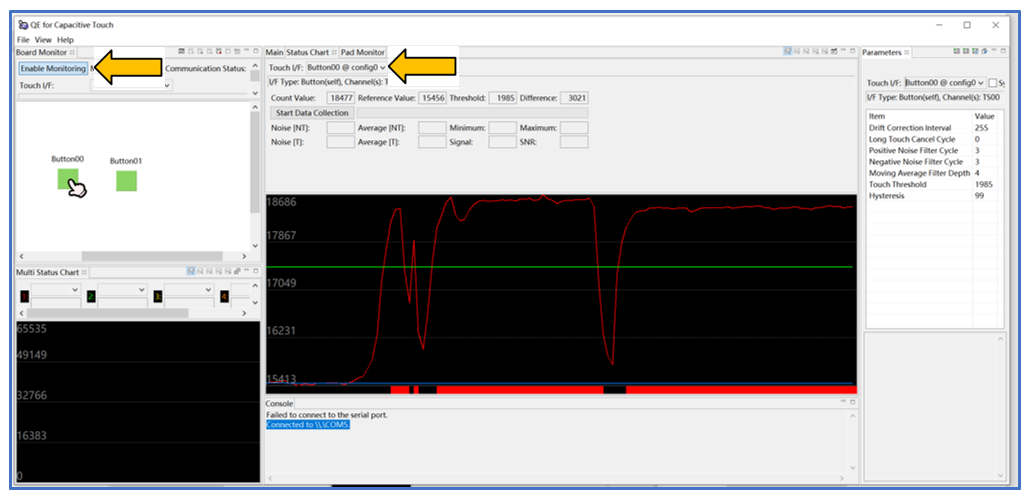1026x495 pixels.
Task: Open the Board Monitor Touch I/F dropdown
Action: click(167, 86)
